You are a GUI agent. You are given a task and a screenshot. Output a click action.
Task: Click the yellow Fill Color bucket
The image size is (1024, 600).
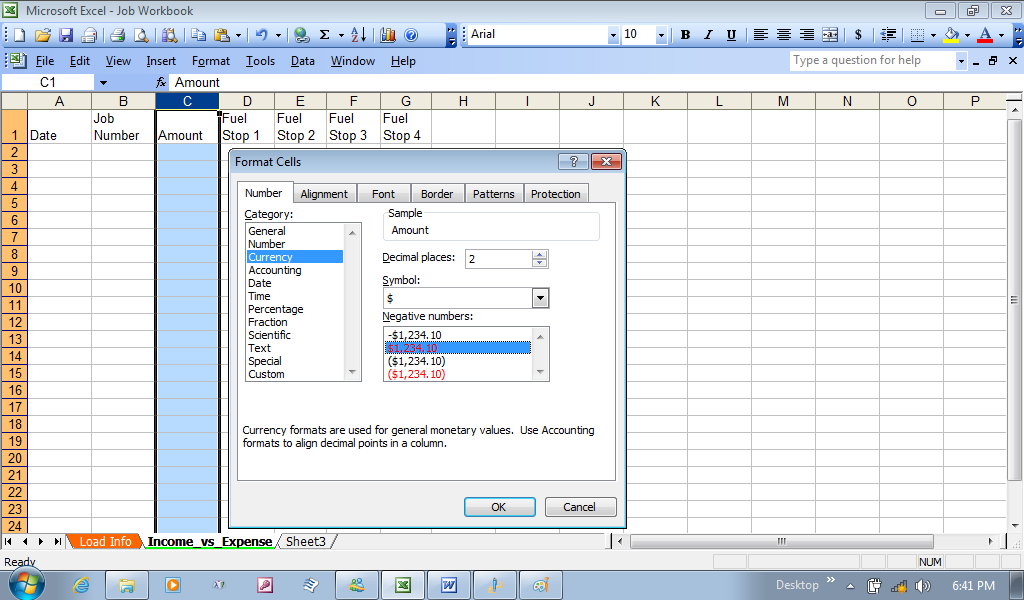[951, 35]
